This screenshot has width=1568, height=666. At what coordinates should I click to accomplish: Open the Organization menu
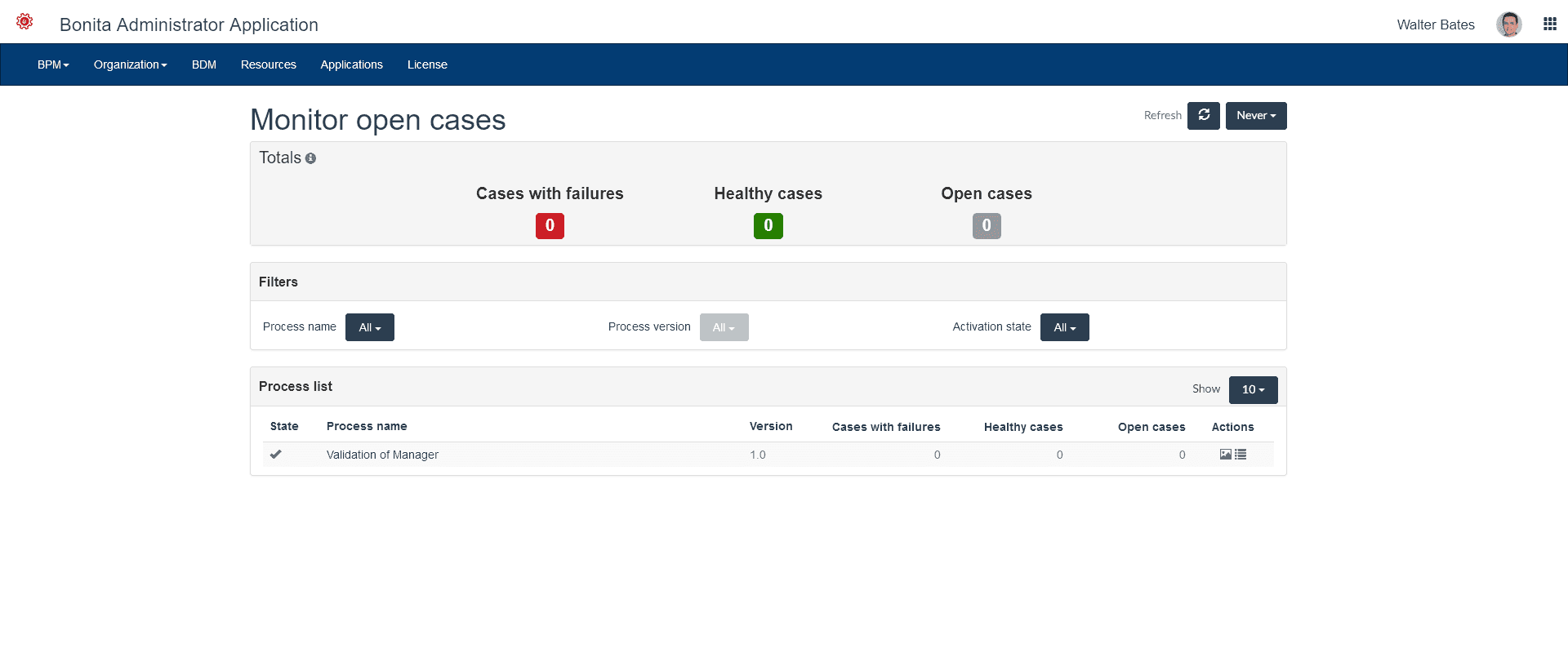[130, 64]
